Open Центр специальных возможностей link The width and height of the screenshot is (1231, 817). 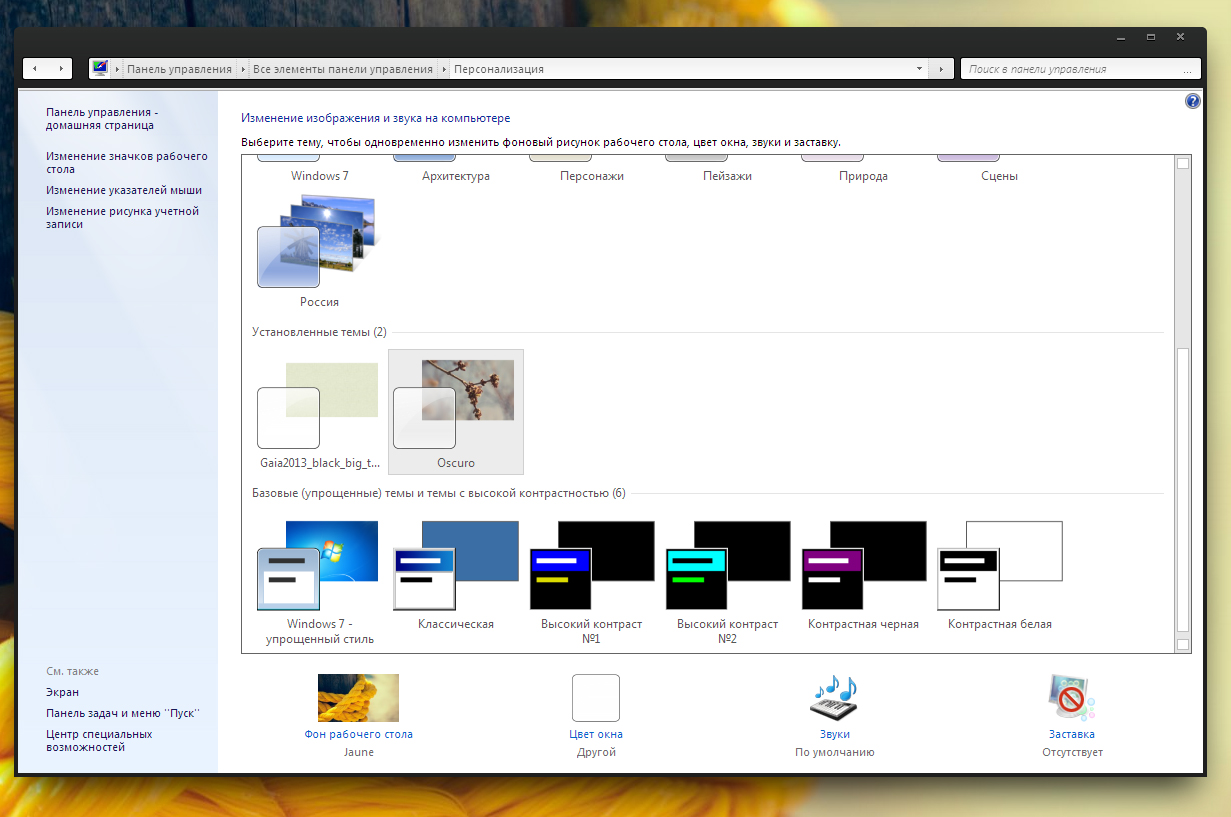100,740
